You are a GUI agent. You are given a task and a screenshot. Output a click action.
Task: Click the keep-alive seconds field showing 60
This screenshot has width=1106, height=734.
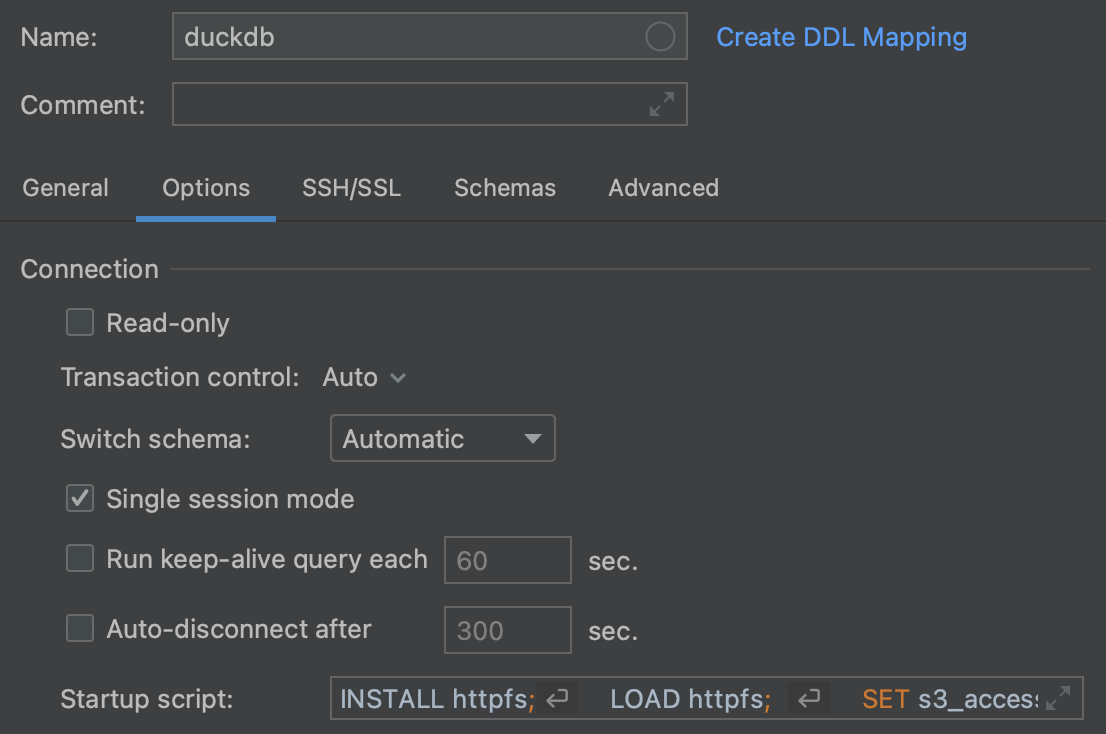pyautogui.click(x=507, y=560)
